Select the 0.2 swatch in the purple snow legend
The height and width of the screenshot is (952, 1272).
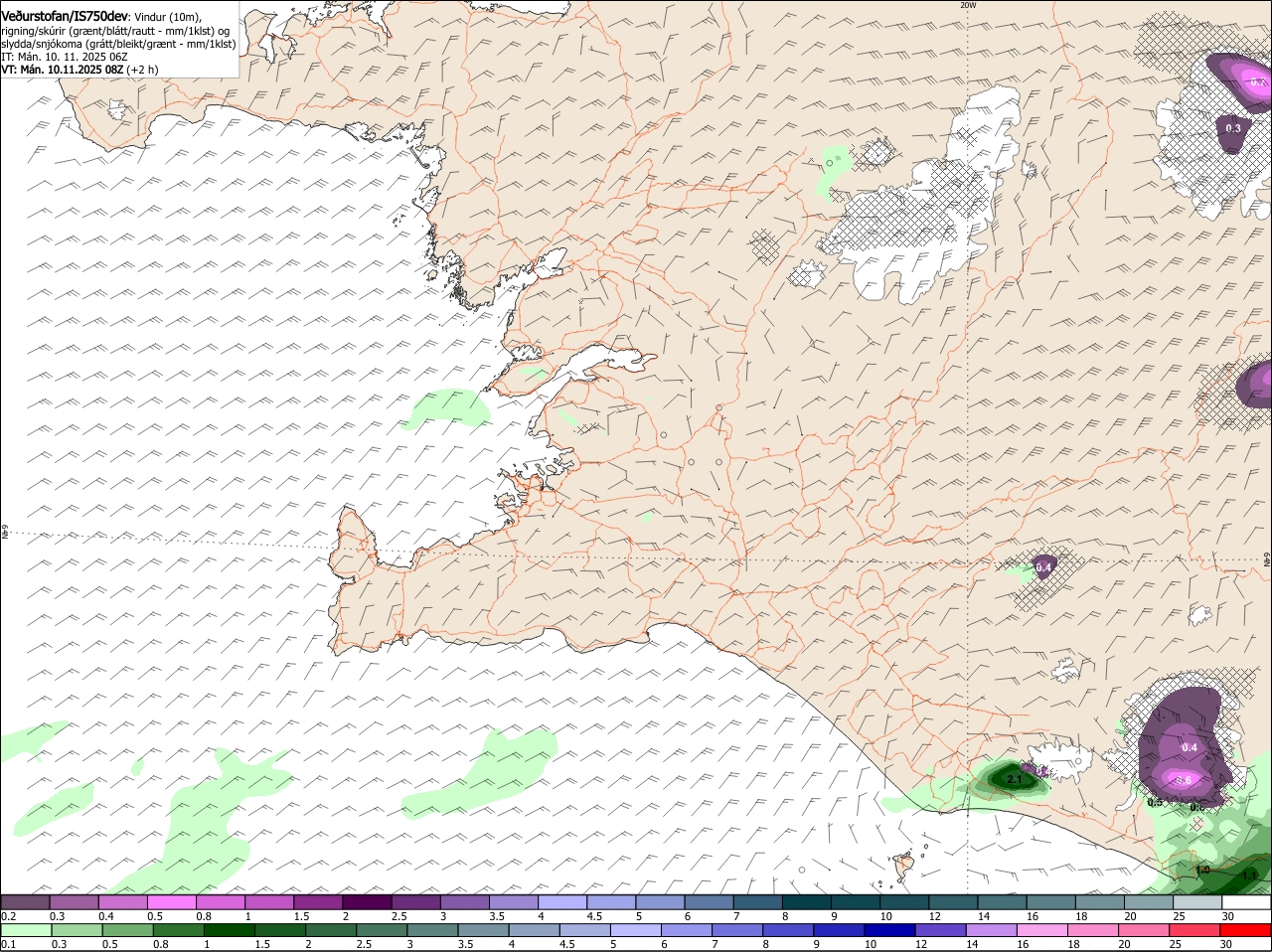(x=25, y=901)
